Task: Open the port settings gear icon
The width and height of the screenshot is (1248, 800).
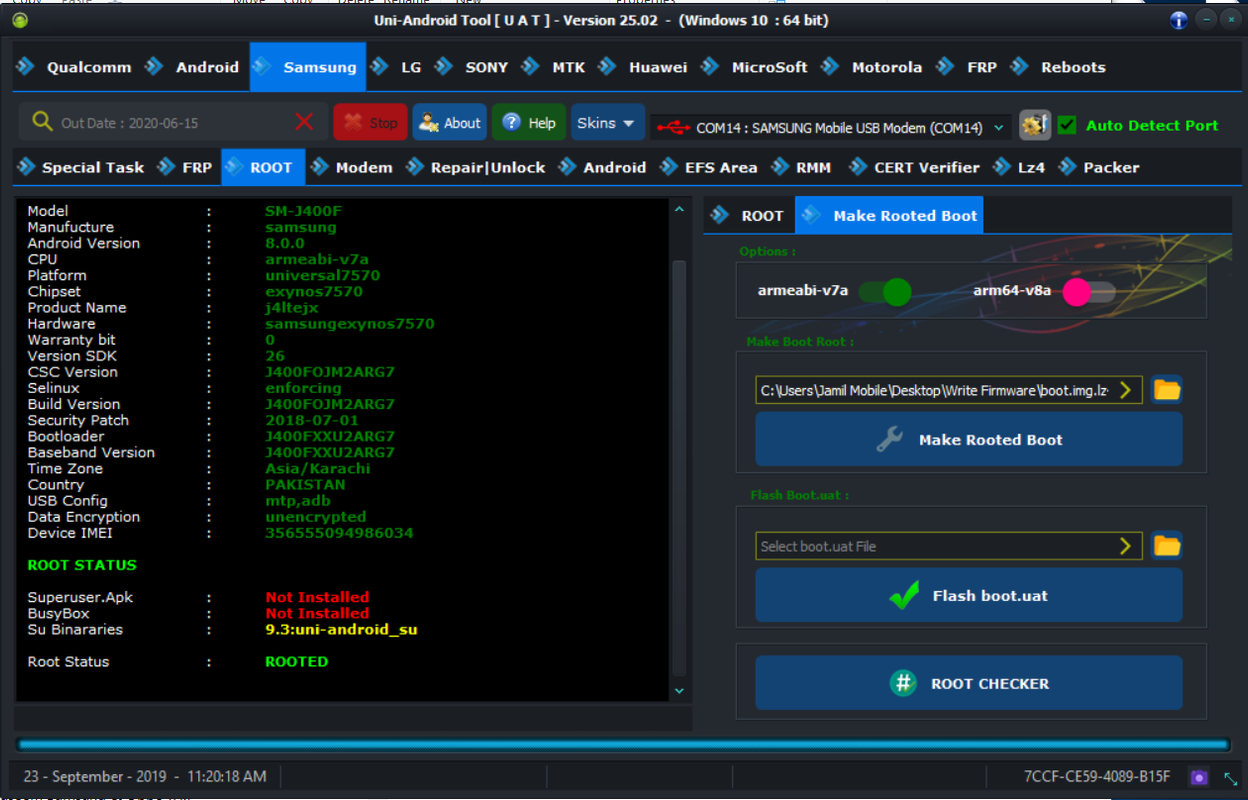Action: click(1035, 125)
